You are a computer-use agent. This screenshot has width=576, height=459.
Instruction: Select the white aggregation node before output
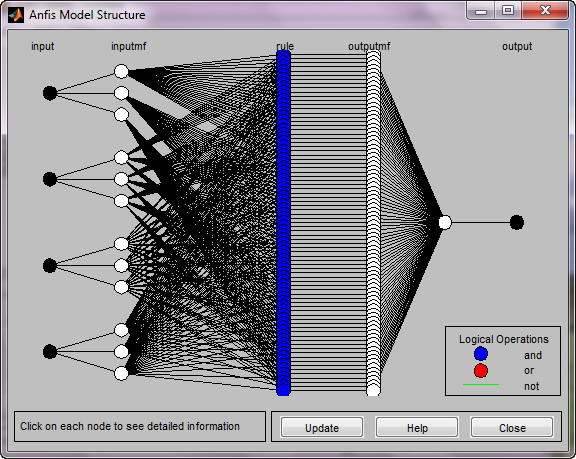(x=445, y=223)
